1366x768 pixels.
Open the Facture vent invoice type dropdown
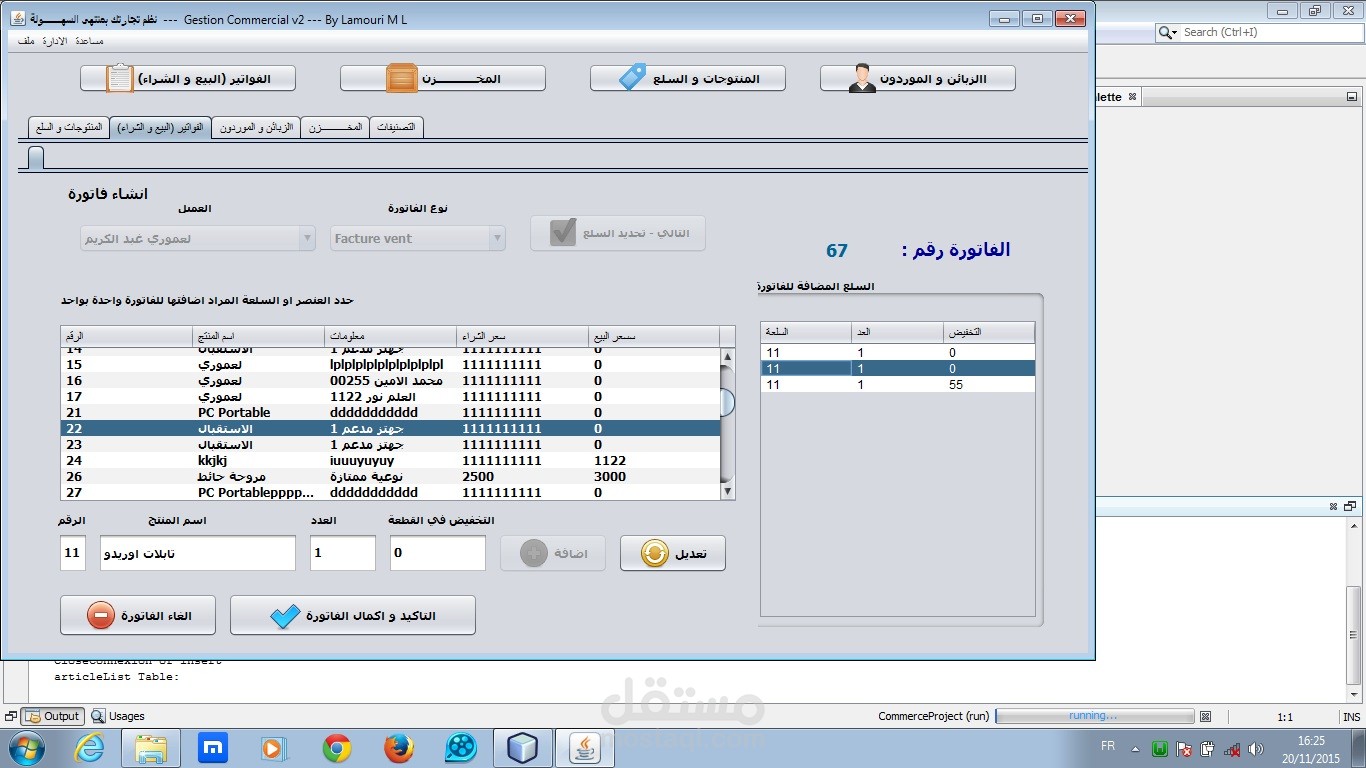click(497, 238)
